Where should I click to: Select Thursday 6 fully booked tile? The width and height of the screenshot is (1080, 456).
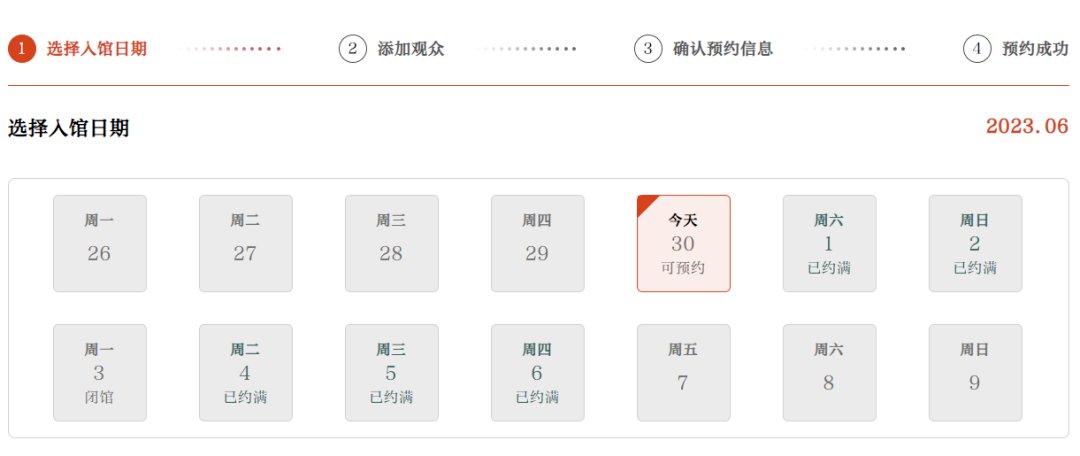pyautogui.click(x=538, y=373)
